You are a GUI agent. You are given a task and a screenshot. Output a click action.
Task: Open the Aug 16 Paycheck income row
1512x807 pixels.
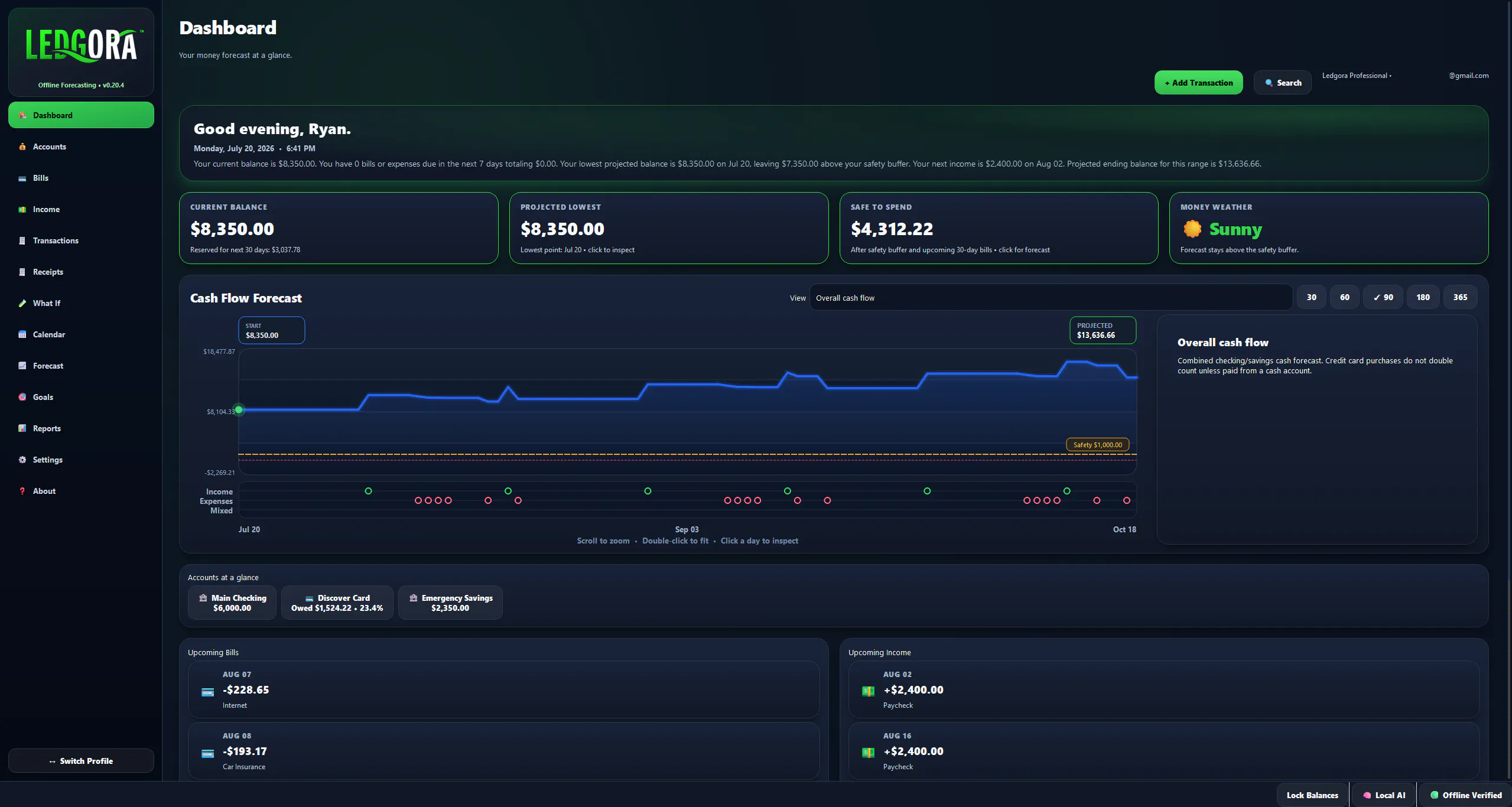point(1164,751)
